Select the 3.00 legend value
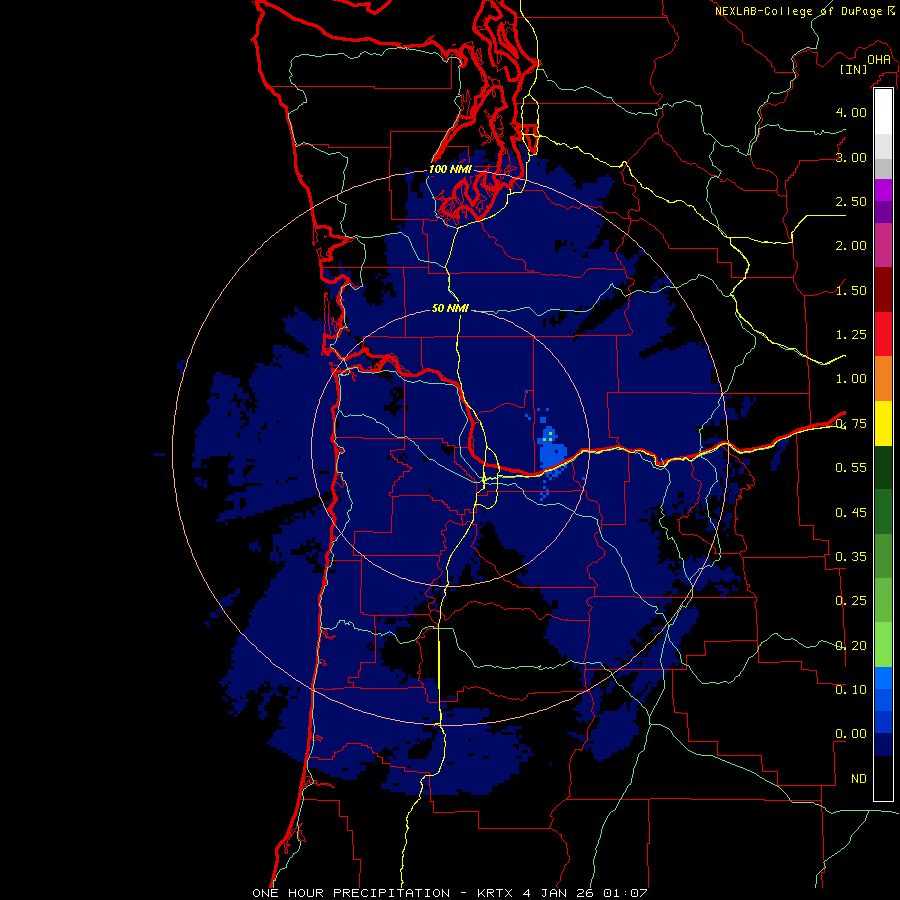This screenshot has height=900, width=900. point(851,157)
